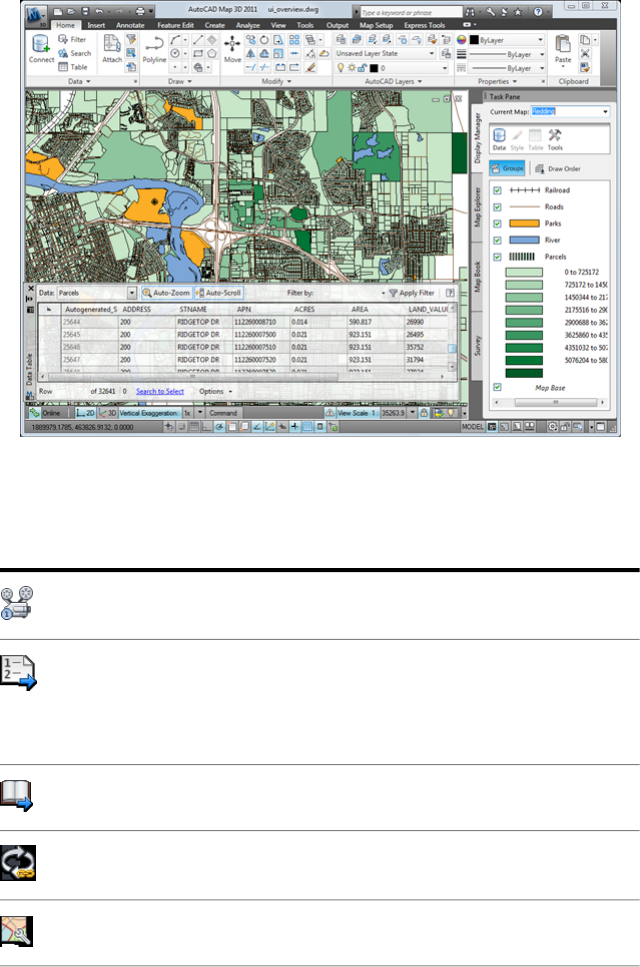Image resolution: width=640 pixels, height=967 pixels.
Task: Open the Vertical Exaggeration 1x dropdown
Action: pos(200,413)
